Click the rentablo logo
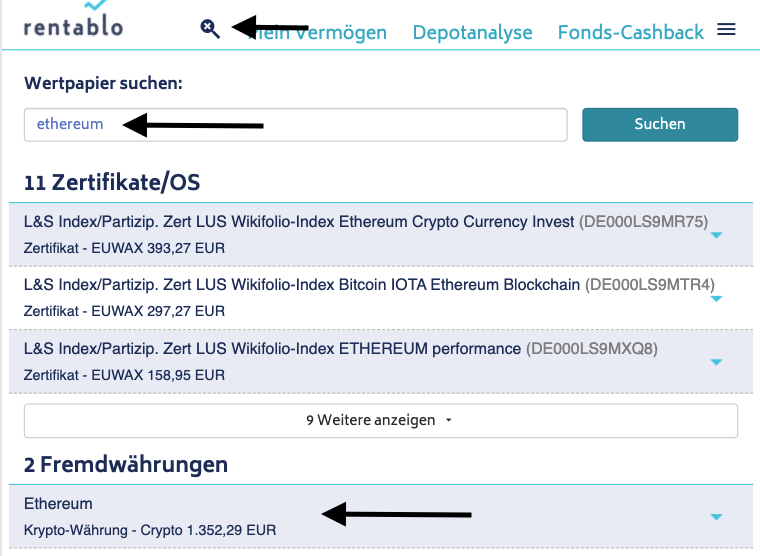 click(x=73, y=22)
